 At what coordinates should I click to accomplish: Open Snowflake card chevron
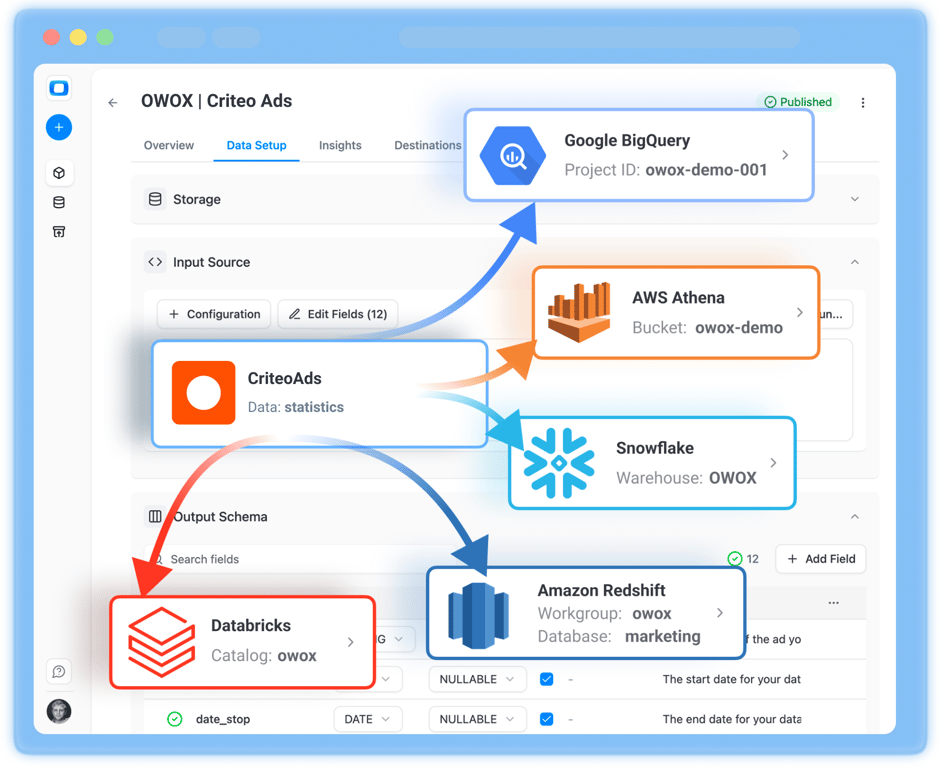click(x=774, y=463)
